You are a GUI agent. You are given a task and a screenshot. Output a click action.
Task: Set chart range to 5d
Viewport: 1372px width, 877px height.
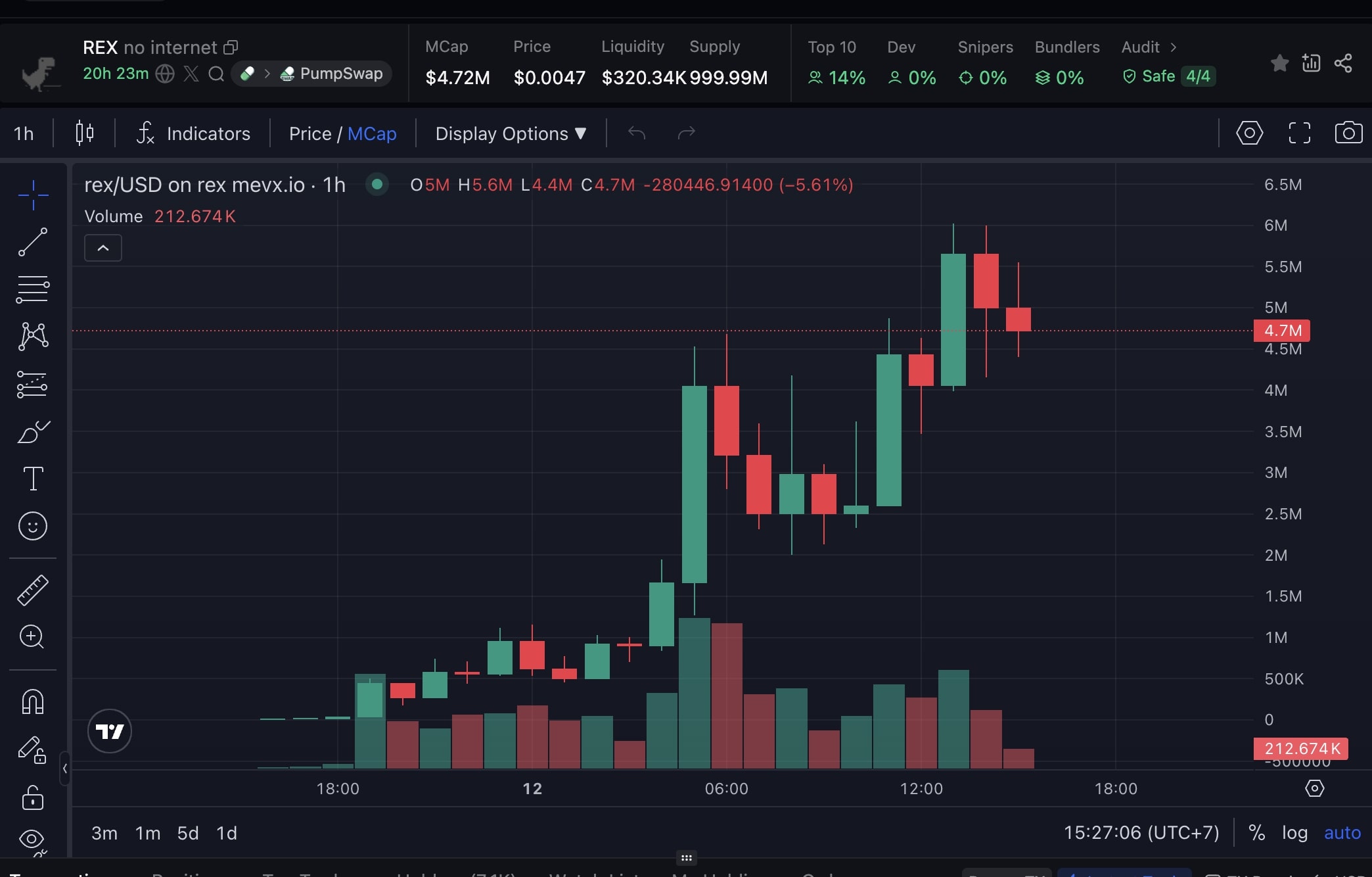coord(188,833)
